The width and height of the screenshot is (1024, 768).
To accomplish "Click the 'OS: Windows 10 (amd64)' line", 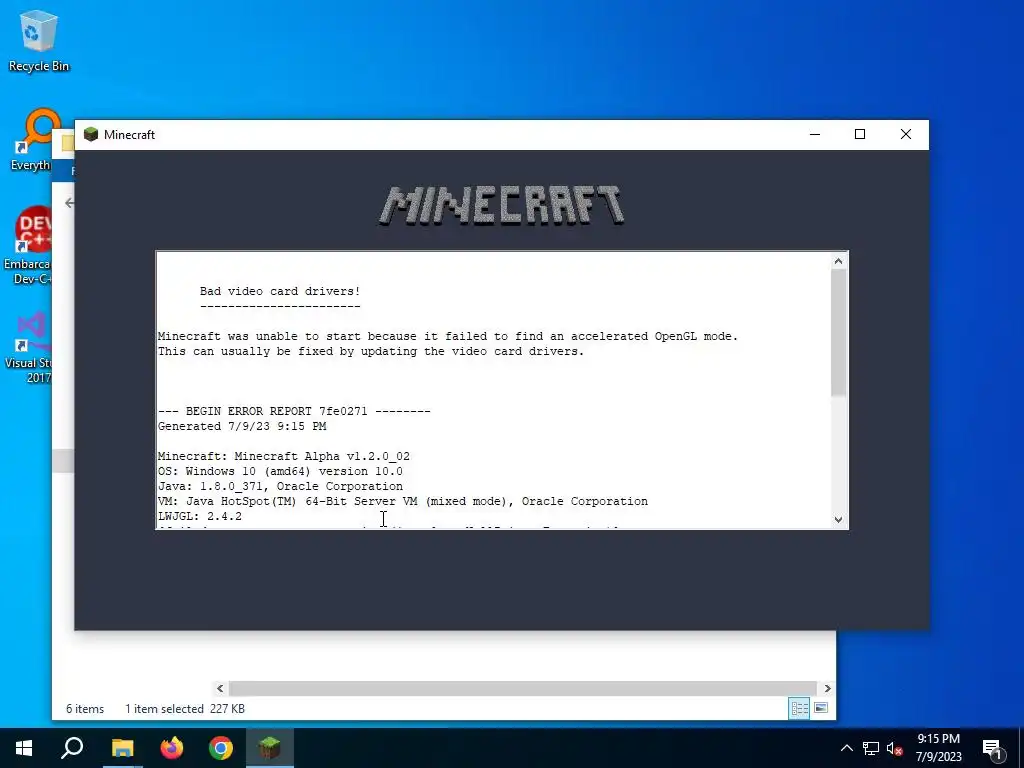I will 280,472.
